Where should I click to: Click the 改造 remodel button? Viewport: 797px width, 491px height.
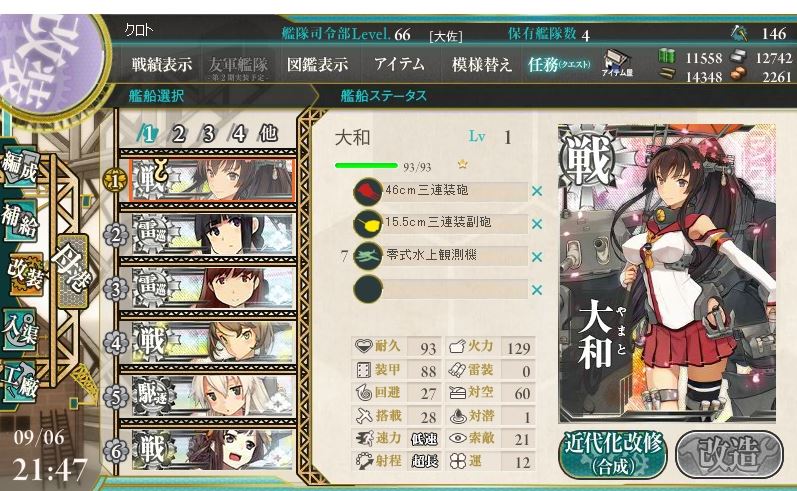(x=729, y=454)
